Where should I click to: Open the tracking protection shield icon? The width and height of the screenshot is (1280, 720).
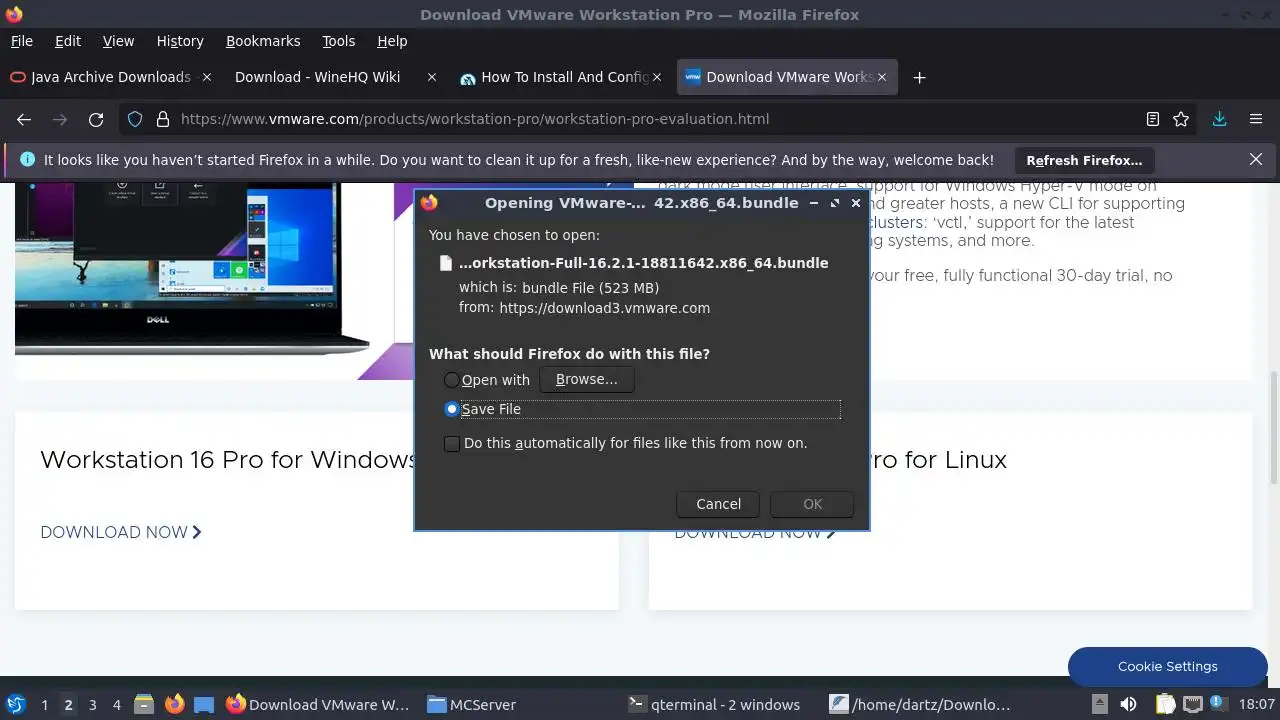pyautogui.click(x=136, y=119)
